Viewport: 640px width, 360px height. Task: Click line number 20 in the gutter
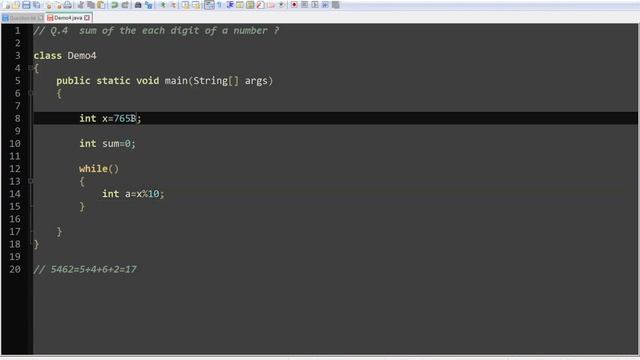15,269
